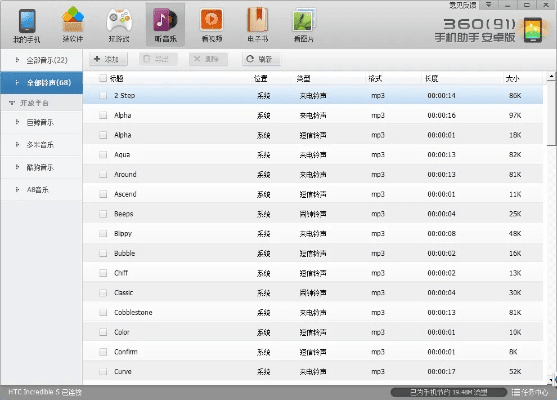The height and width of the screenshot is (400, 557).
Task: Click the 360 phone assistant logo icon
Action: [x=532, y=30]
